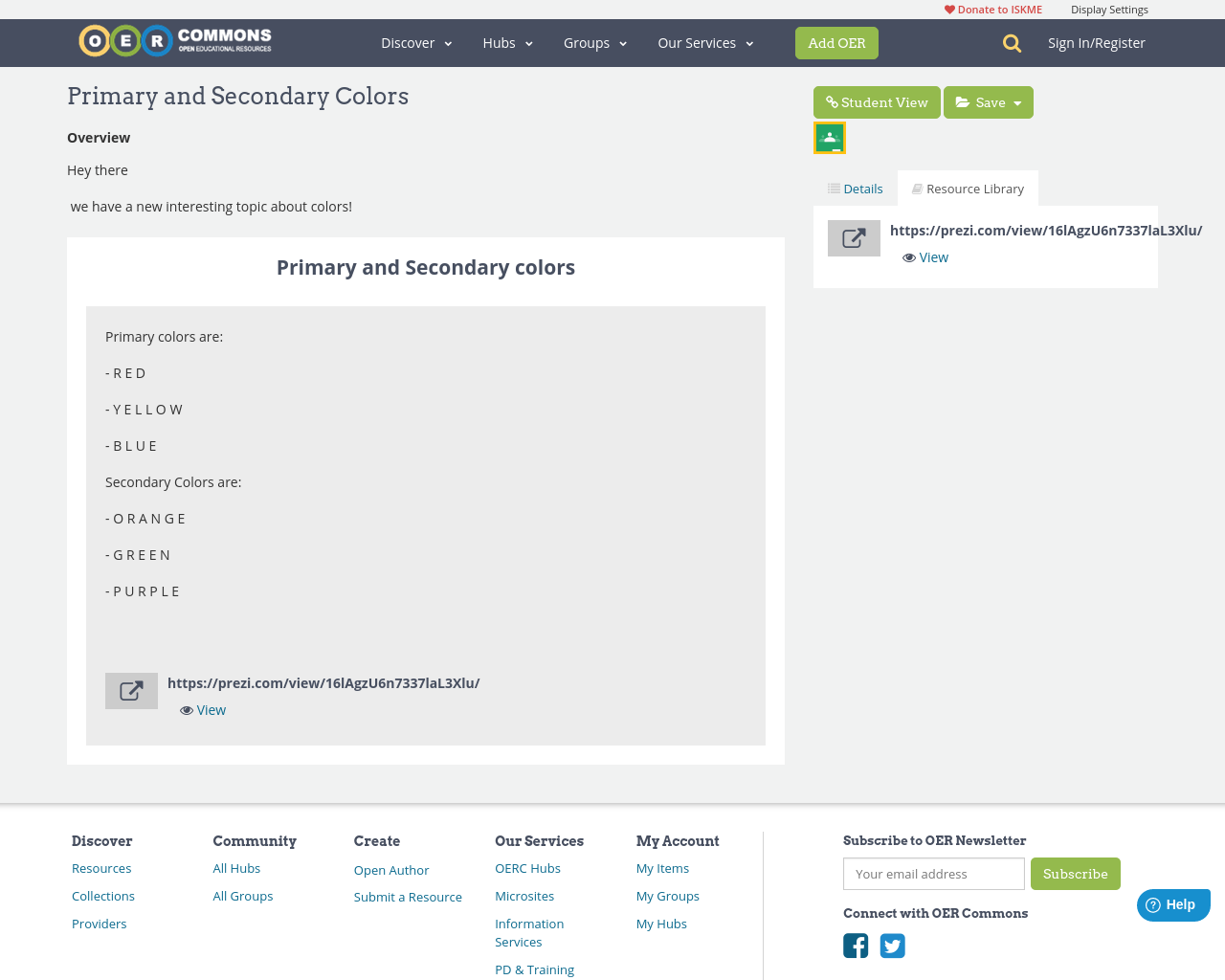Select the Resource Library tab
1225x980 pixels.
pyautogui.click(x=968, y=187)
